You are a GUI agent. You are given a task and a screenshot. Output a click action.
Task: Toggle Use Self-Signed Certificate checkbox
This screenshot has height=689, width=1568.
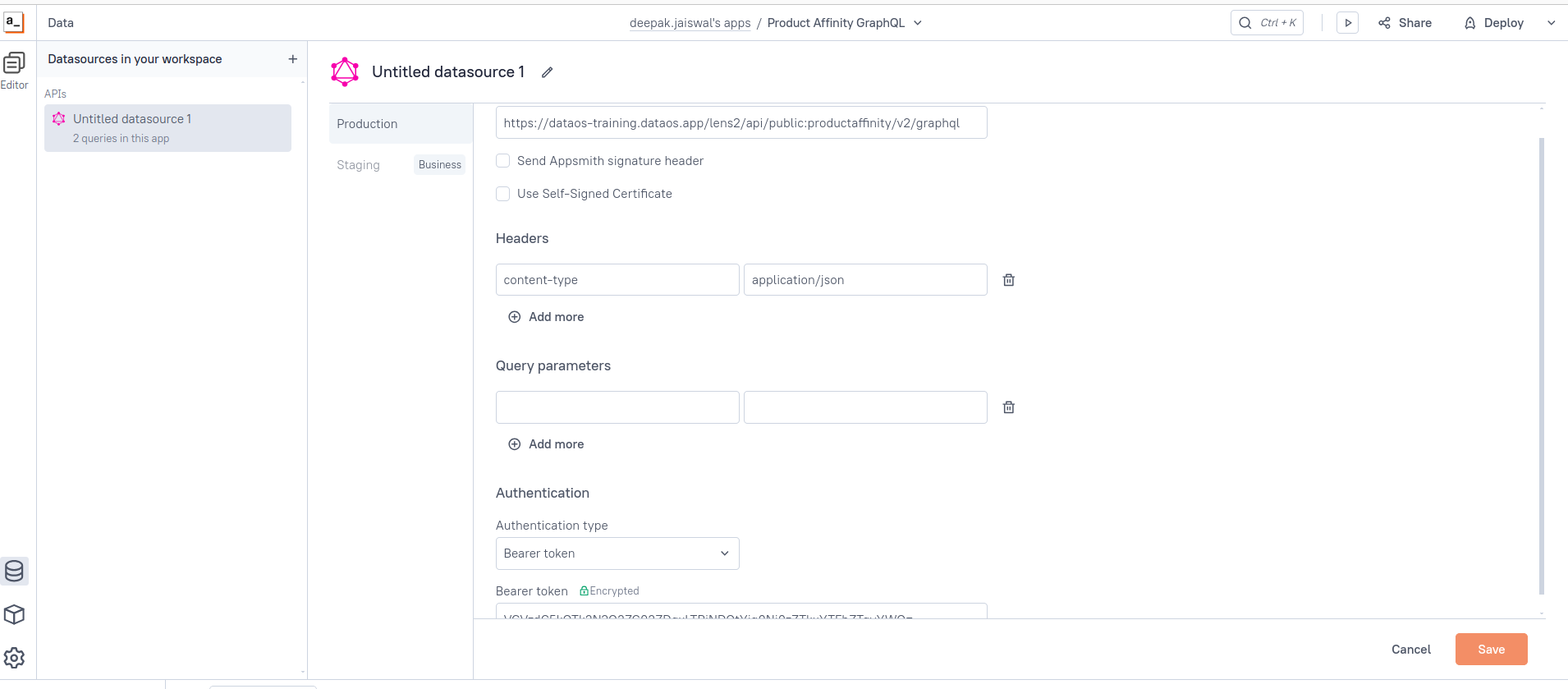(x=503, y=194)
